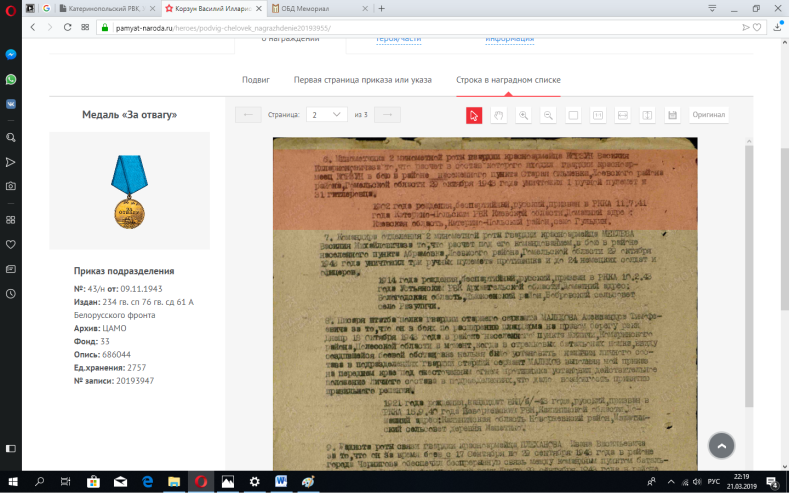Zoom in on the document scan
This screenshot has height=497, width=800.
tap(523, 115)
